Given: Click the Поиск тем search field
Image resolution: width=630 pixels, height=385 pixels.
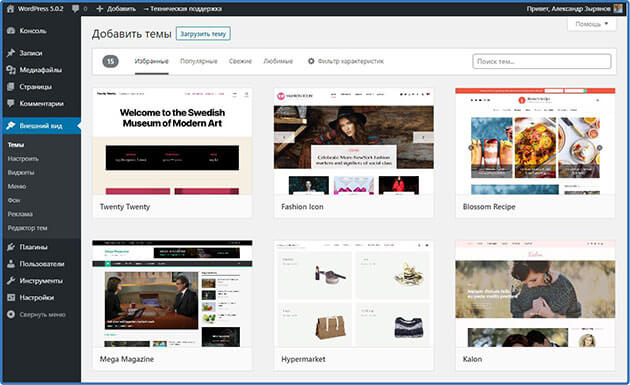Looking at the screenshot, I should coord(542,61).
